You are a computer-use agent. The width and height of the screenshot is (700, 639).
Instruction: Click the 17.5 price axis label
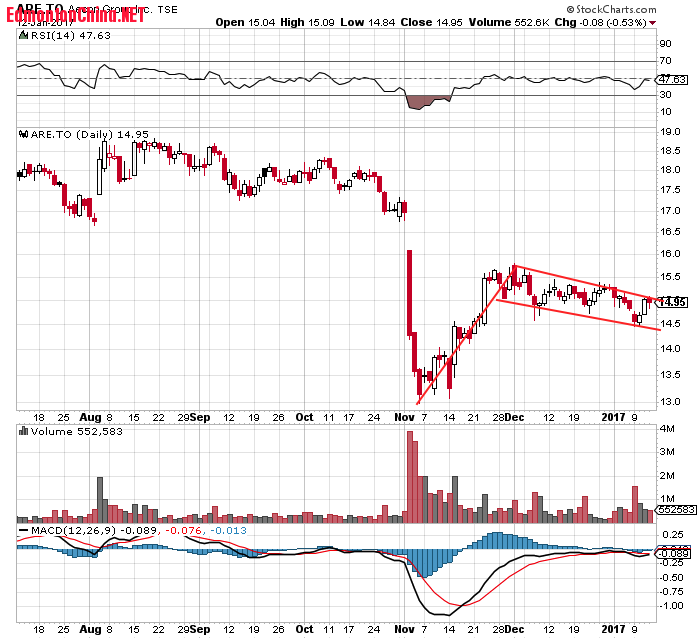coord(670,190)
